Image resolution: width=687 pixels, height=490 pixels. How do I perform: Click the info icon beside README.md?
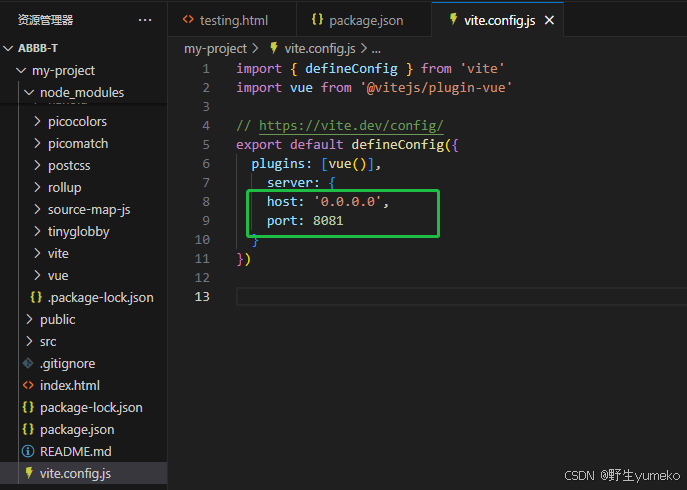28,451
